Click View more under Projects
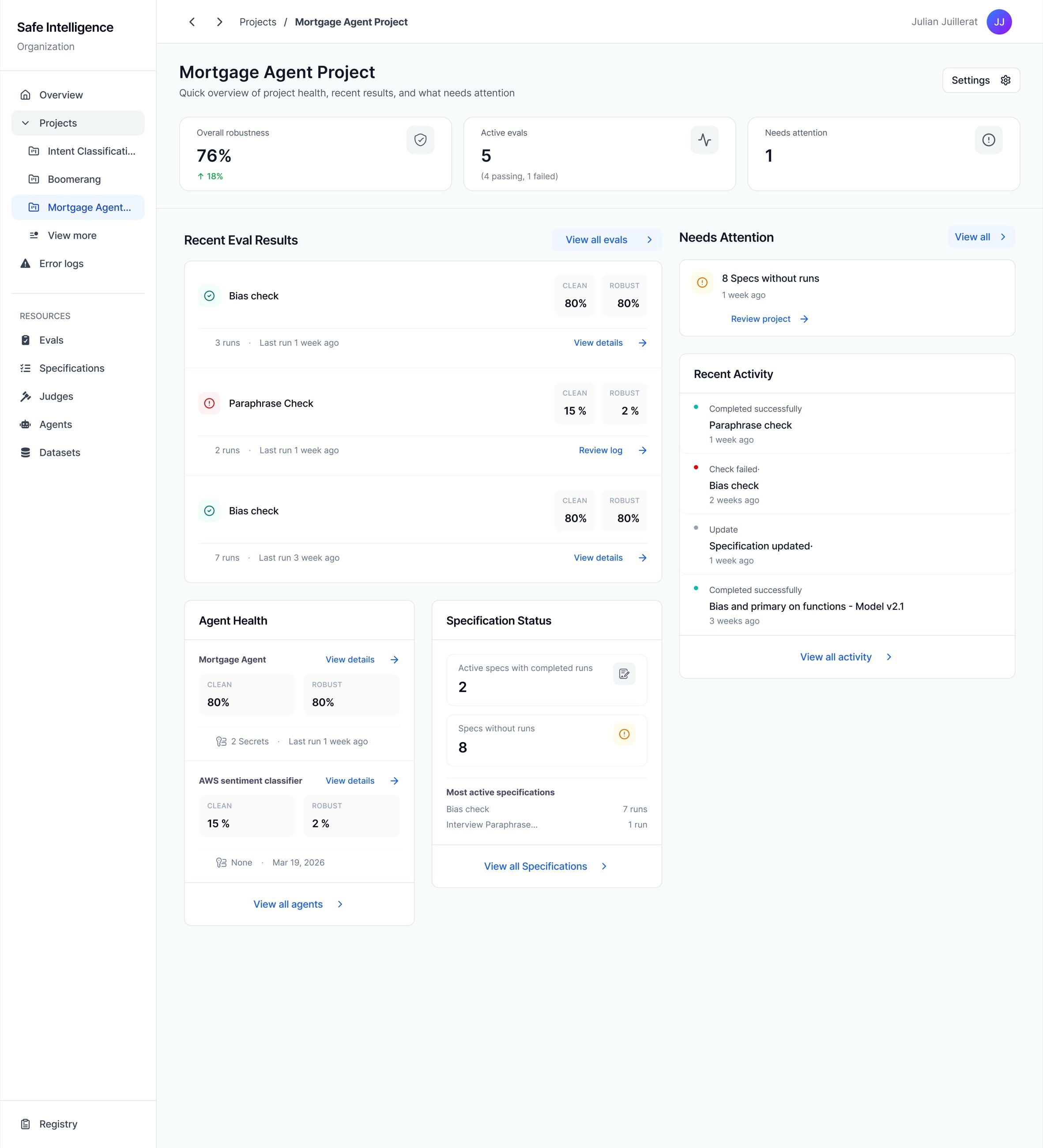 [78, 235]
